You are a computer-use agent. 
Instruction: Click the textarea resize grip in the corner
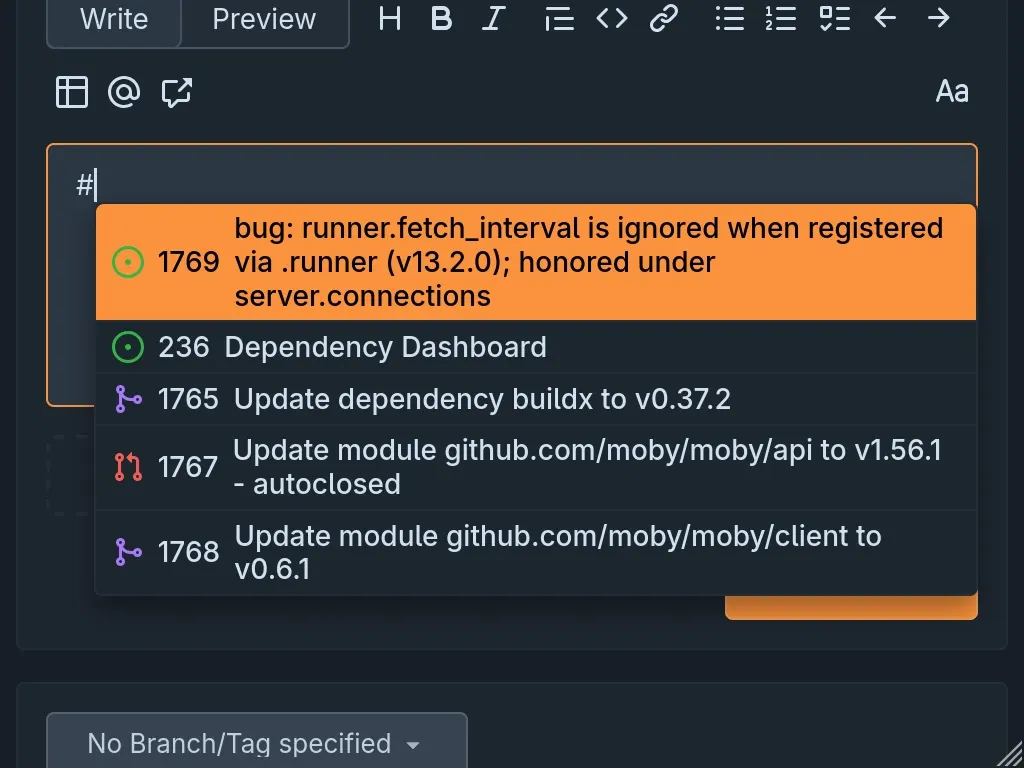pyautogui.click(x=1012, y=756)
